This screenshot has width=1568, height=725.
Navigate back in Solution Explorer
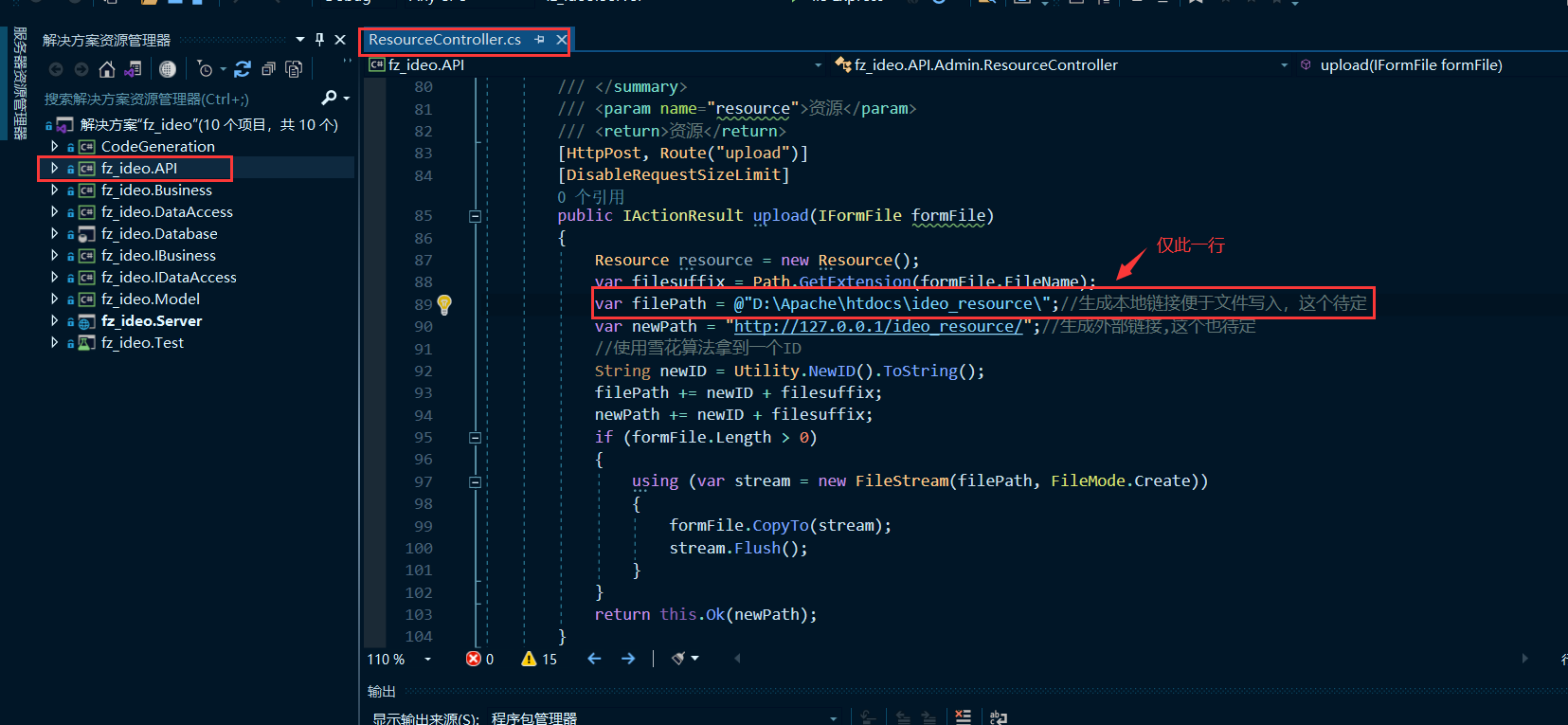click(56, 69)
